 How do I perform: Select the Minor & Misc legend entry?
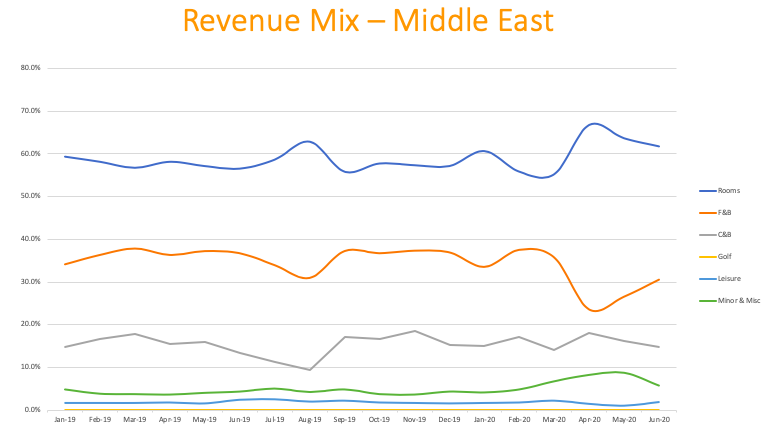(x=730, y=301)
